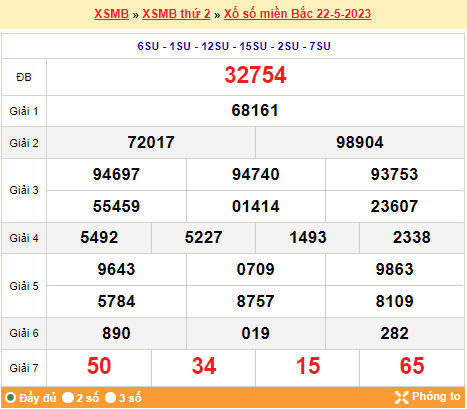Click Giải 2 number 98904
Screen dimensions: 467x409
tap(360, 142)
